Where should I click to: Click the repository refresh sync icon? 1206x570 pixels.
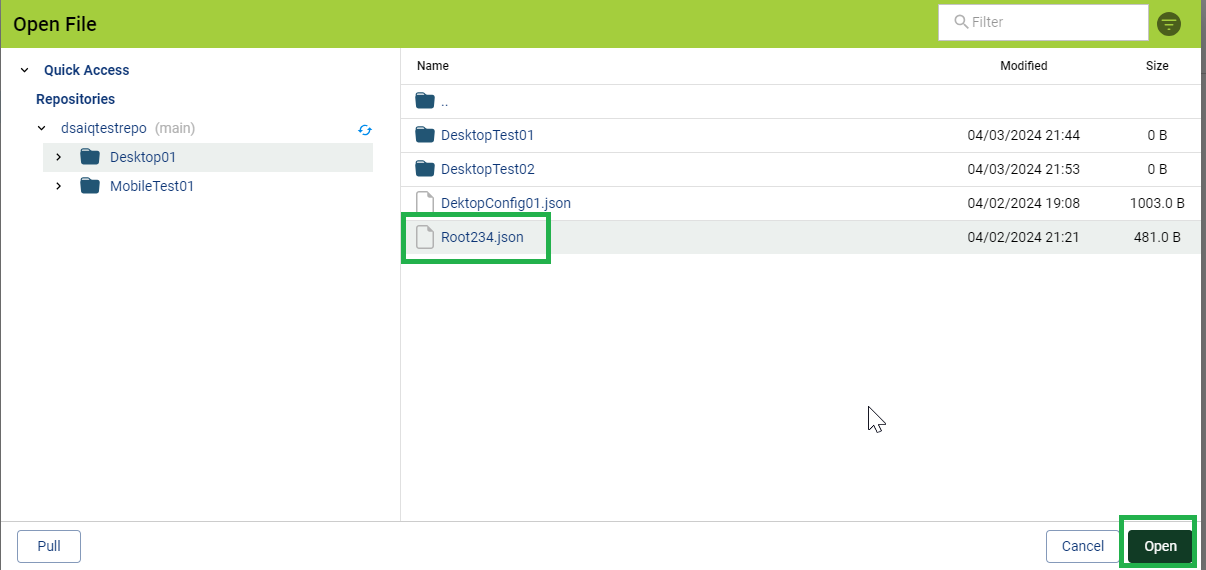tap(365, 129)
